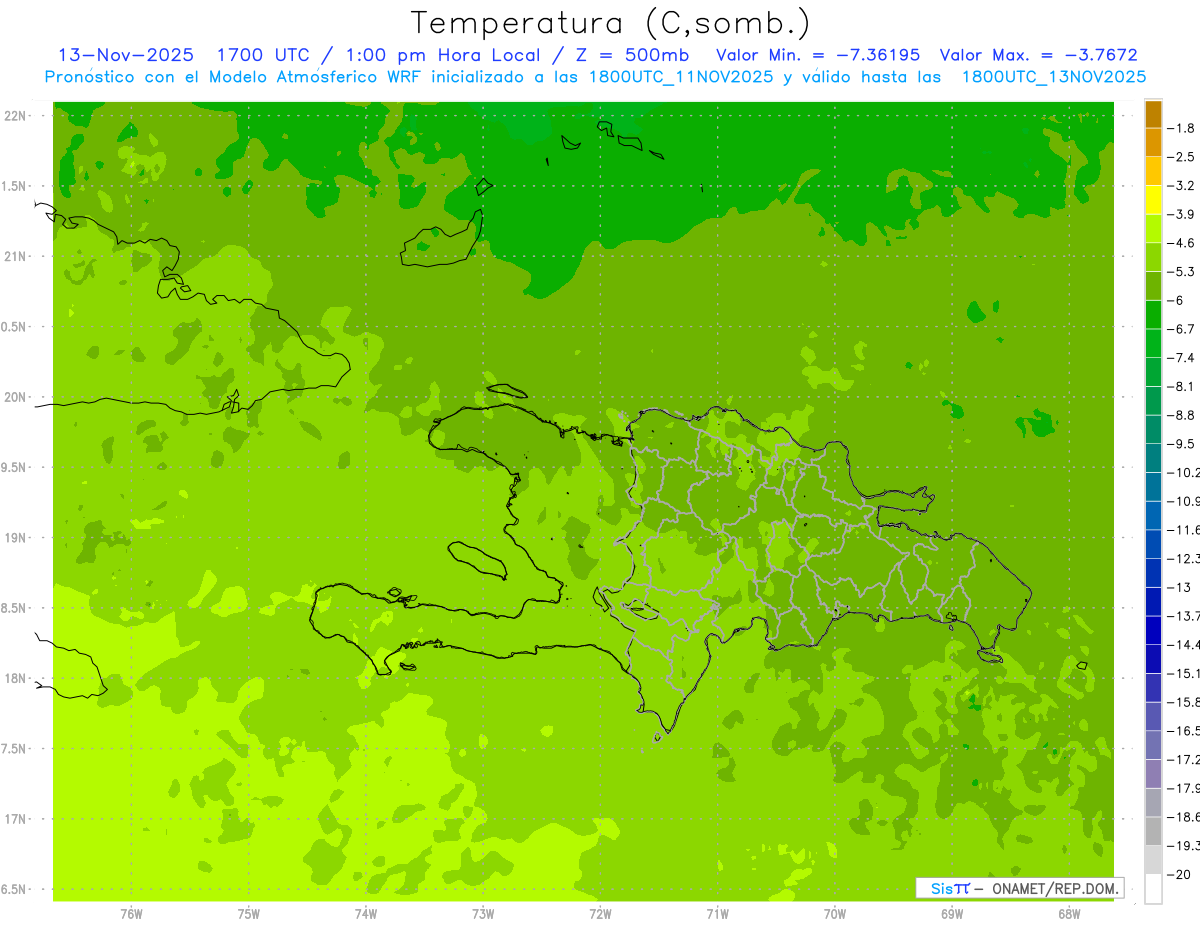Click the '-1.8' color scale value
The height and width of the screenshot is (927, 1200).
(x=1181, y=128)
